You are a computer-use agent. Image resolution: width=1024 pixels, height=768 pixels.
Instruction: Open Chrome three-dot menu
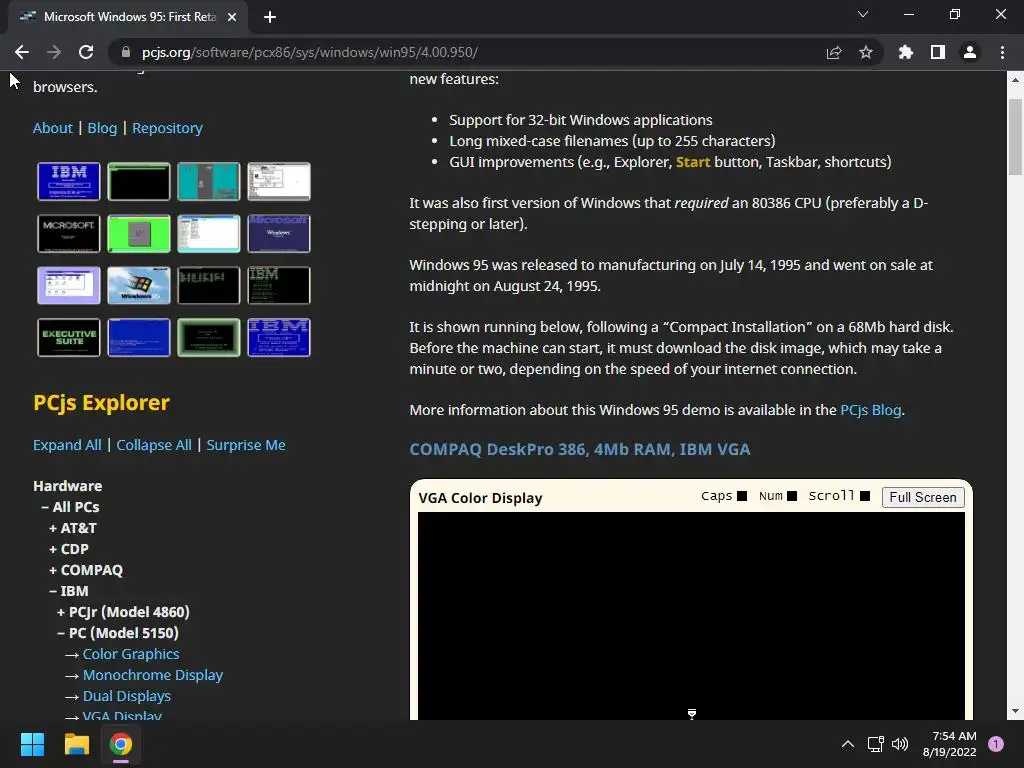point(1002,52)
